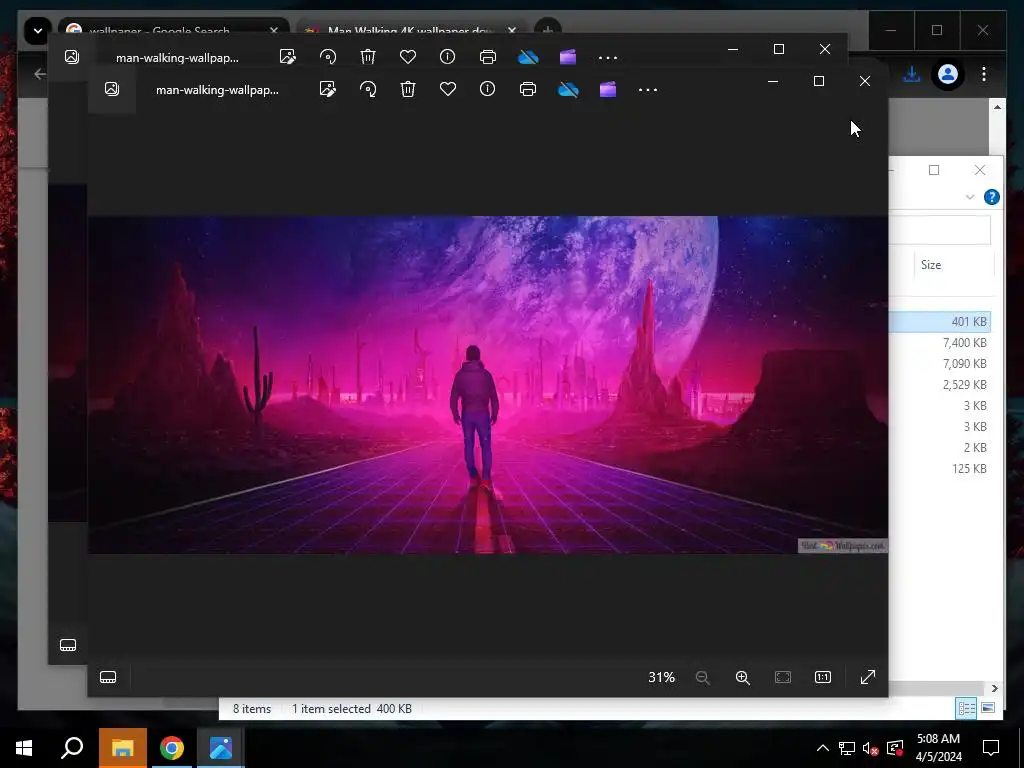Rotate the image in front Photos window
Screen dimensions: 1024x768
[x=368, y=89]
